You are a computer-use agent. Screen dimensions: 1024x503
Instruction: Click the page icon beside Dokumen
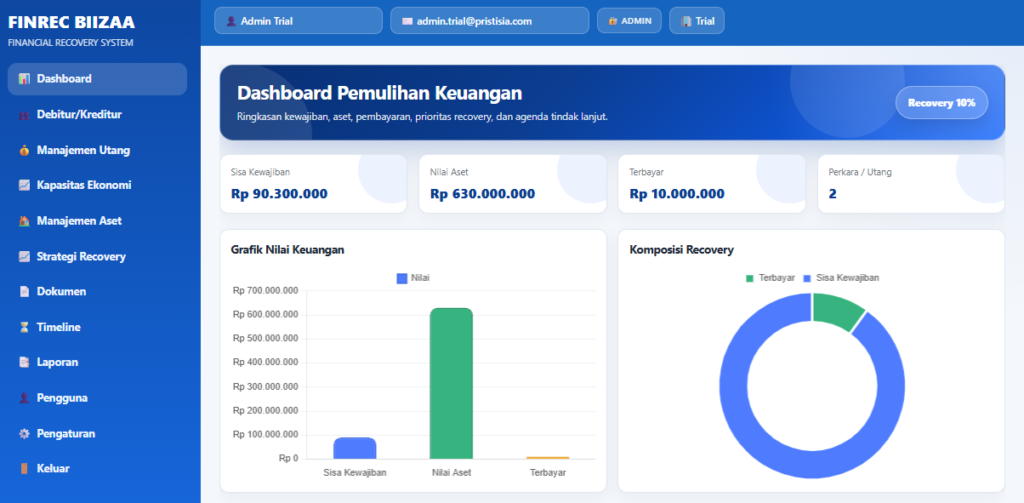[x=24, y=292]
